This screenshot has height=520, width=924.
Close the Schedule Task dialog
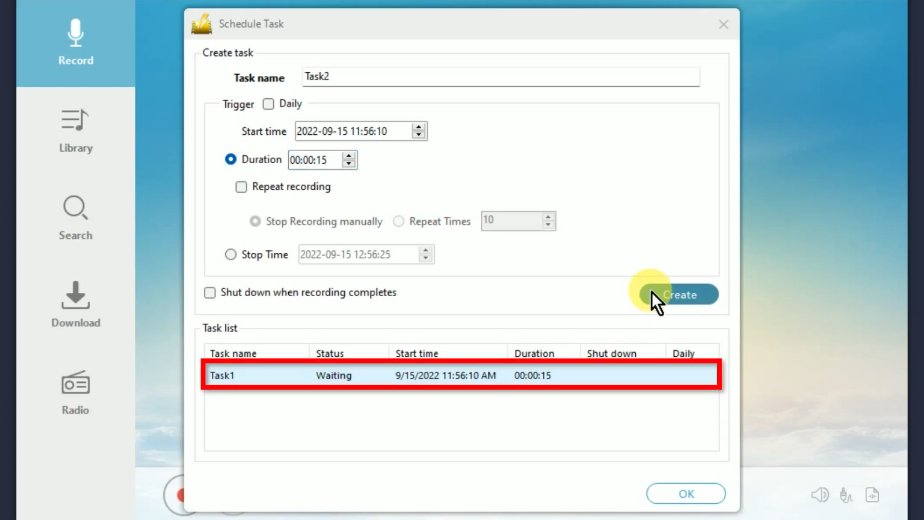click(x=723, y=24)
